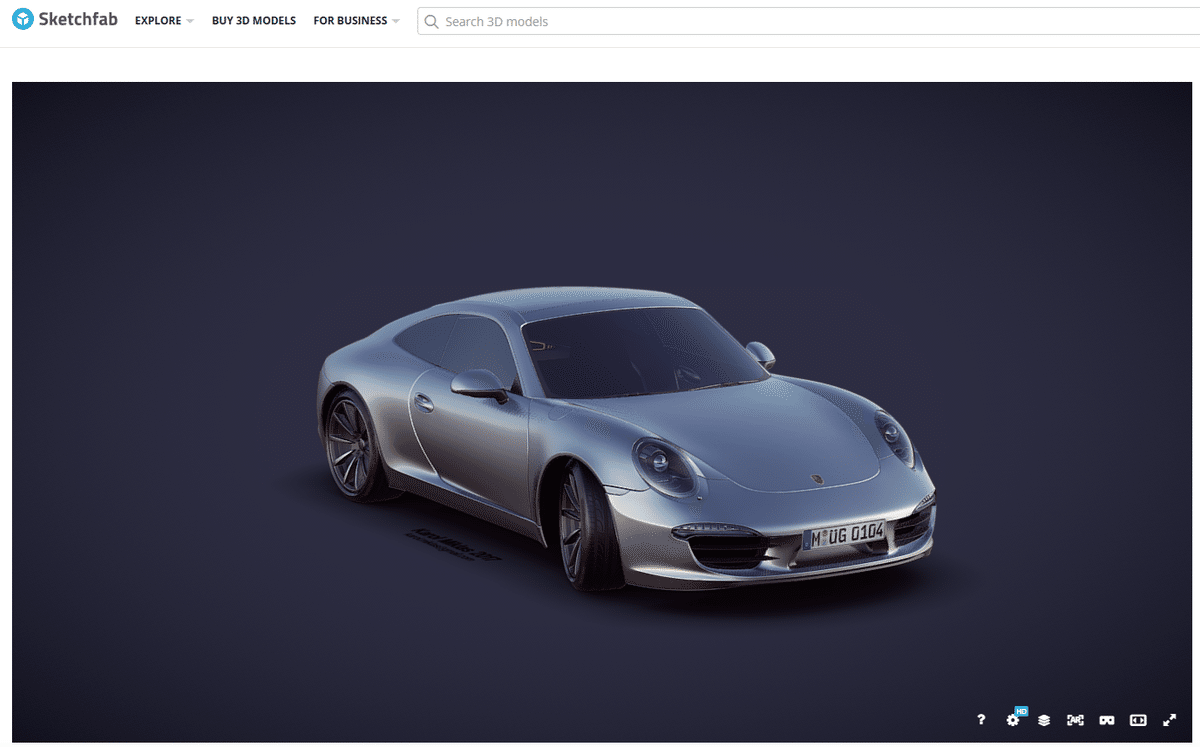Go to the Sketchfab home logo
This screenshot has height=747, width=1200.
[66, 20]
